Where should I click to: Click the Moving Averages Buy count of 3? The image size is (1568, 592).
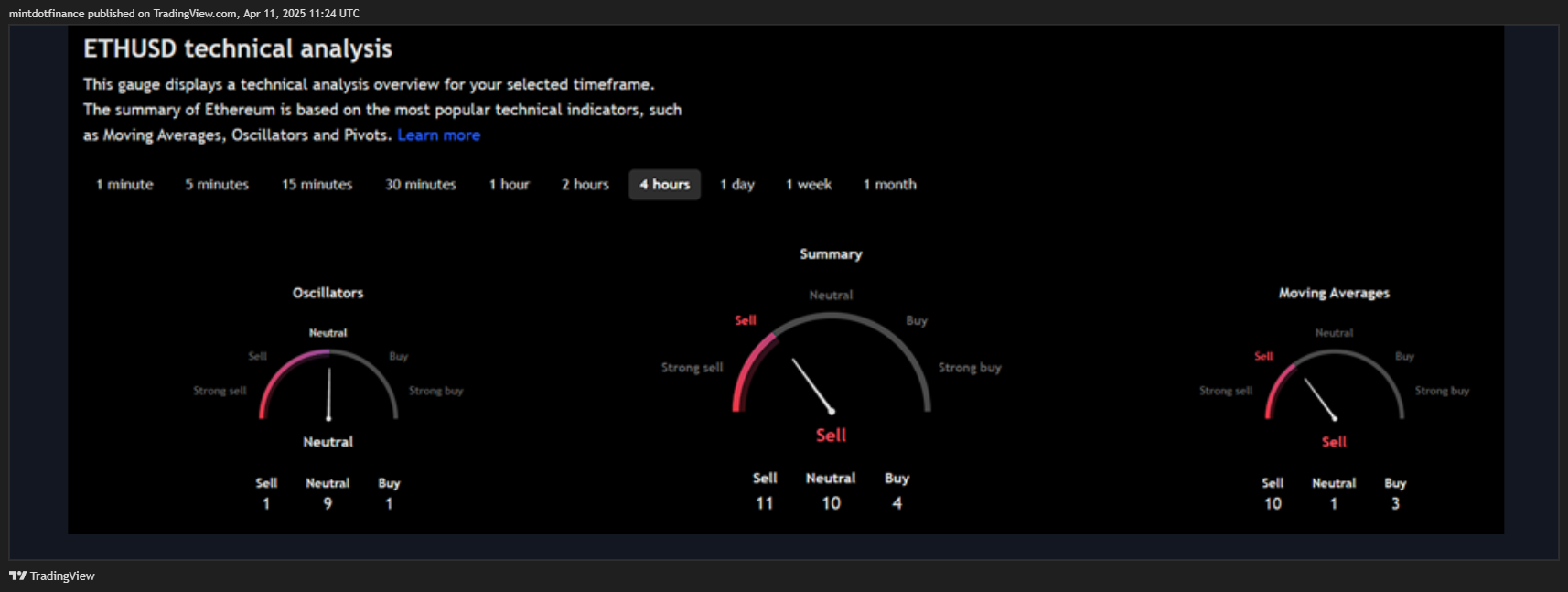[1395, 503]
